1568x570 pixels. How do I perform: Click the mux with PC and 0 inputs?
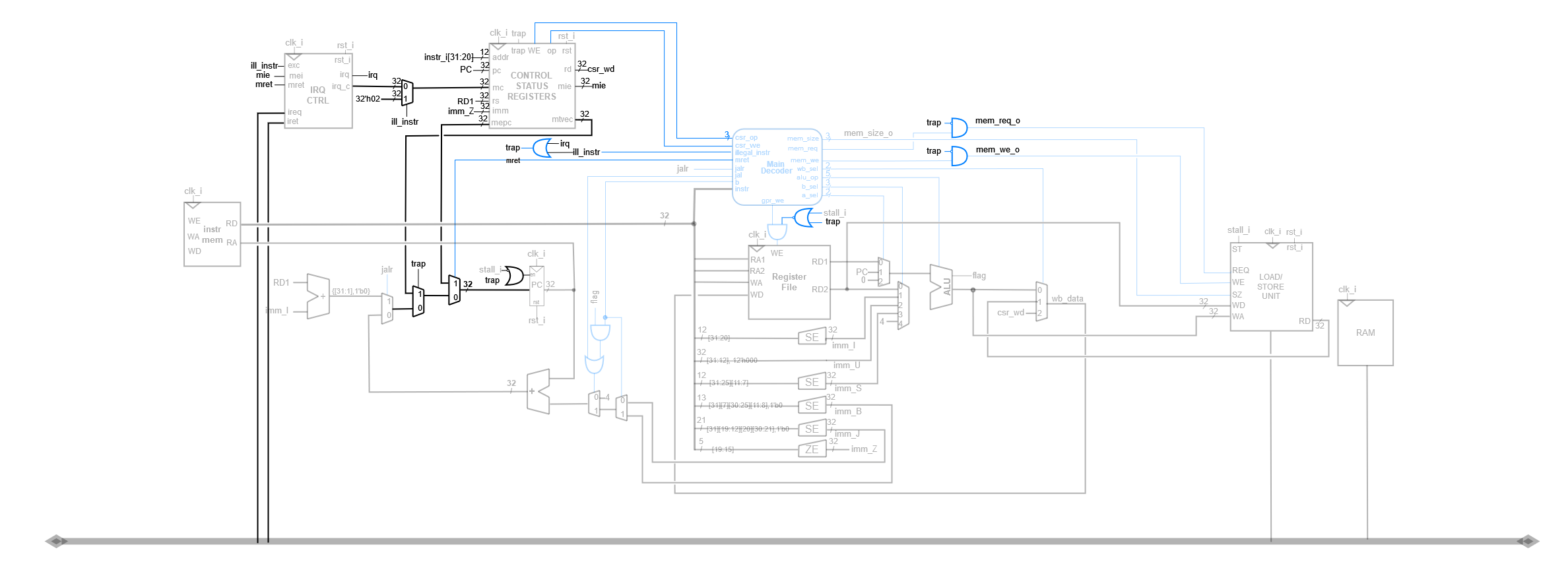click(884, 272)
